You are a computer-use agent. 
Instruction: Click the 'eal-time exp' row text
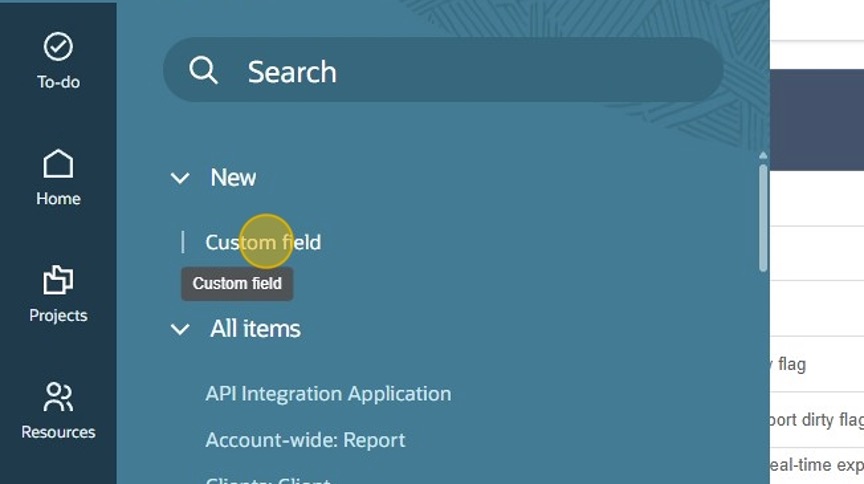(815, 465)
